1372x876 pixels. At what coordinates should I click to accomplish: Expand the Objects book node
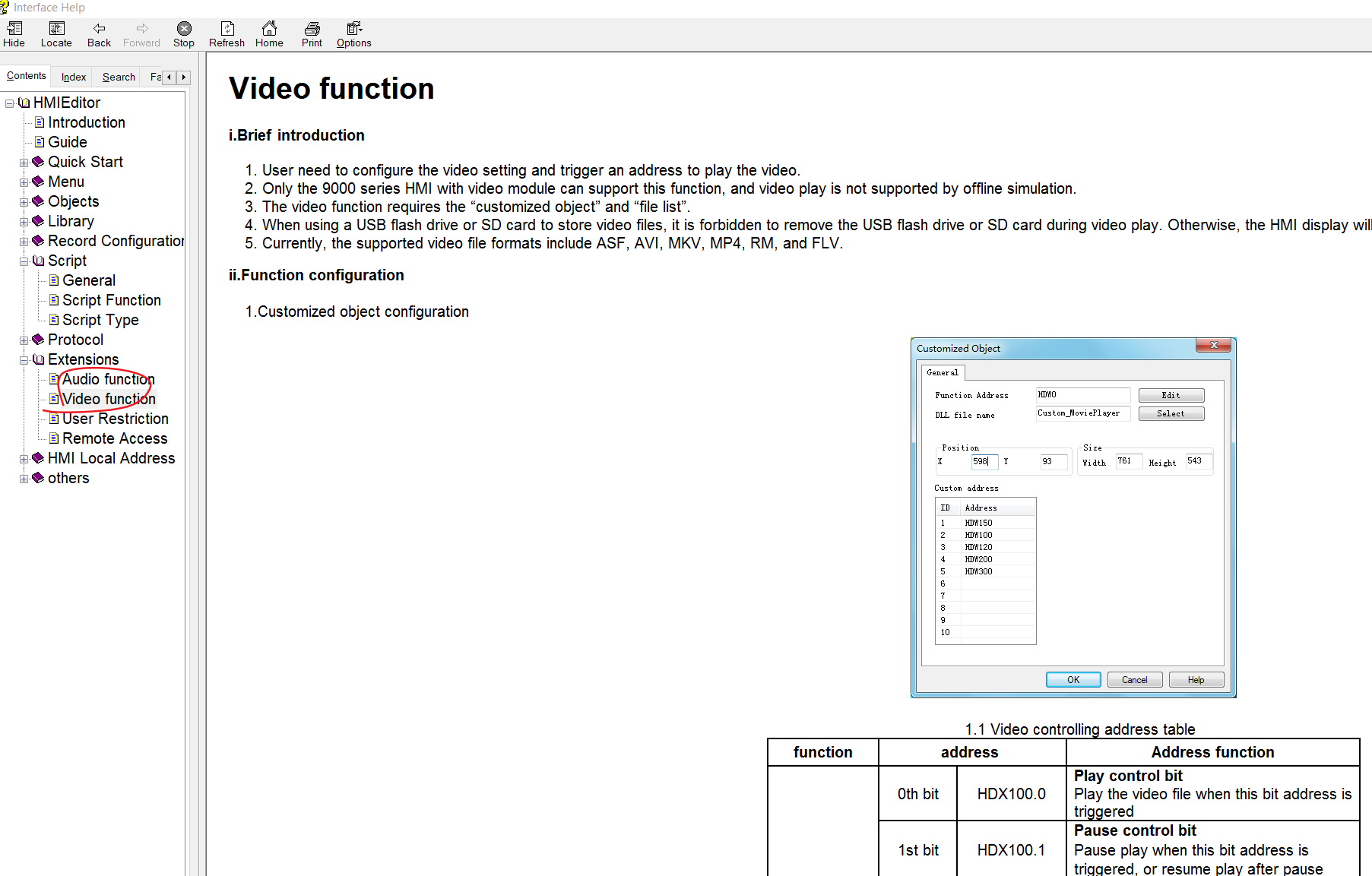tap(24, 202)
